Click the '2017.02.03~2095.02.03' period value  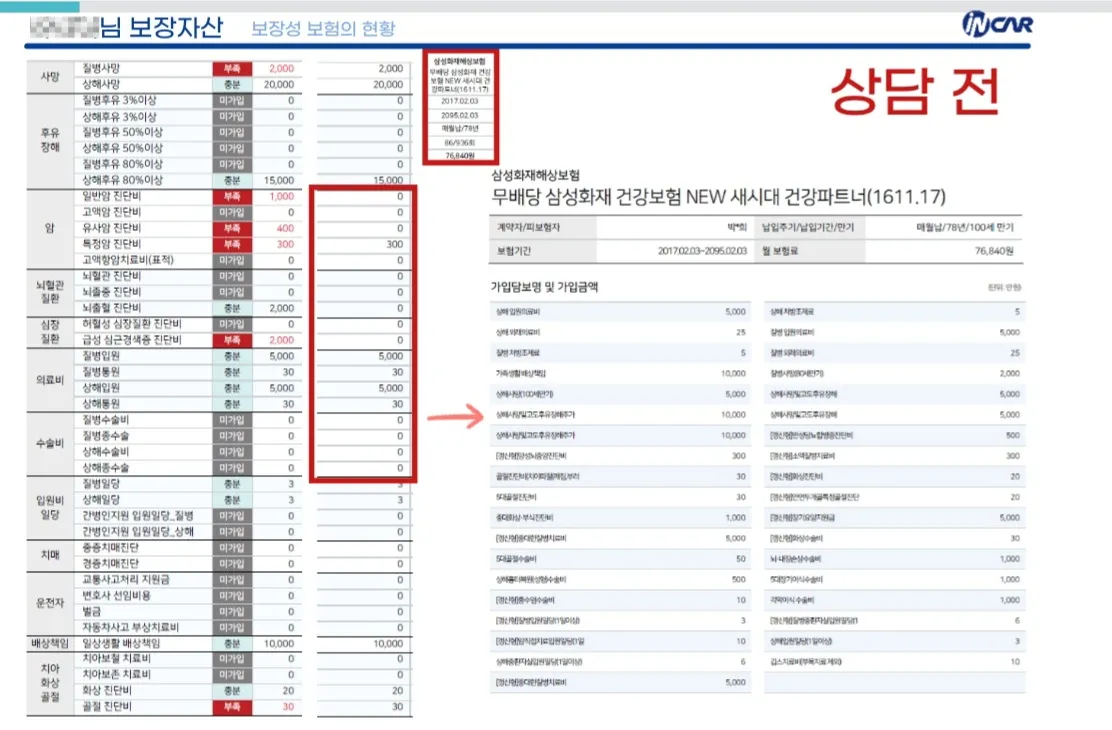pos(702,251)
